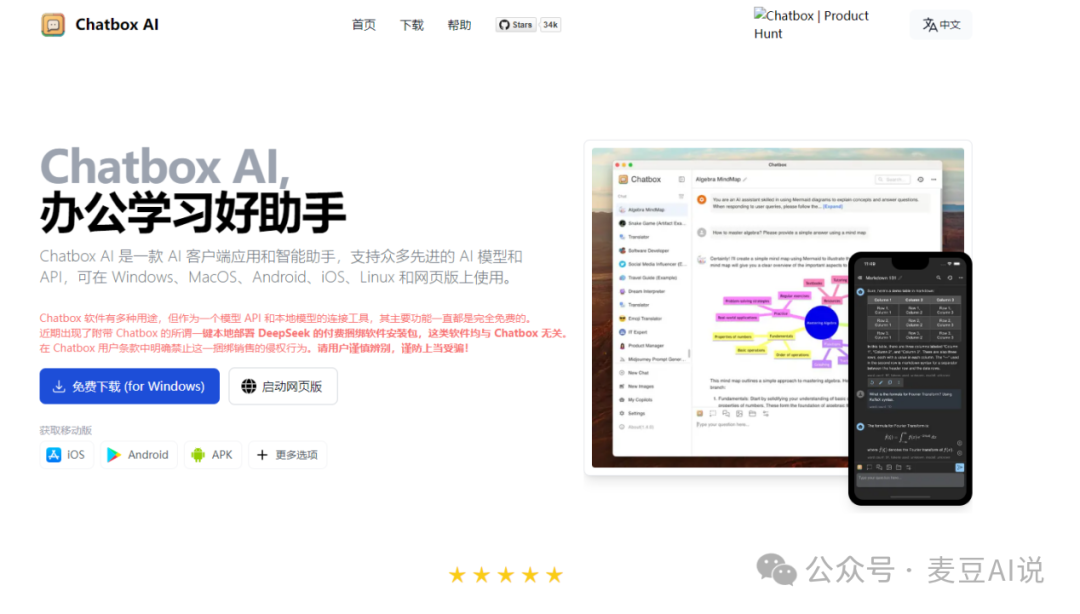Open the 下载 nav item

[412, 25]
